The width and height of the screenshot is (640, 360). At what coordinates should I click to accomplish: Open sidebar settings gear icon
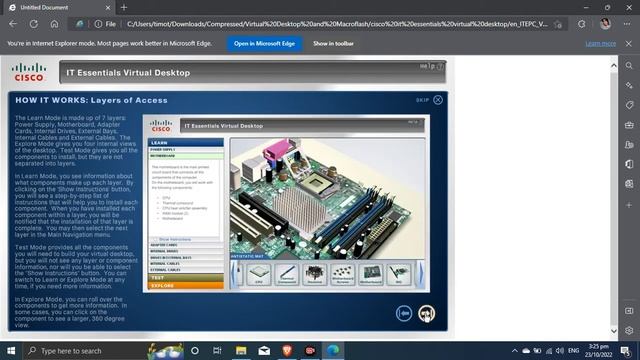coord(629,331)
